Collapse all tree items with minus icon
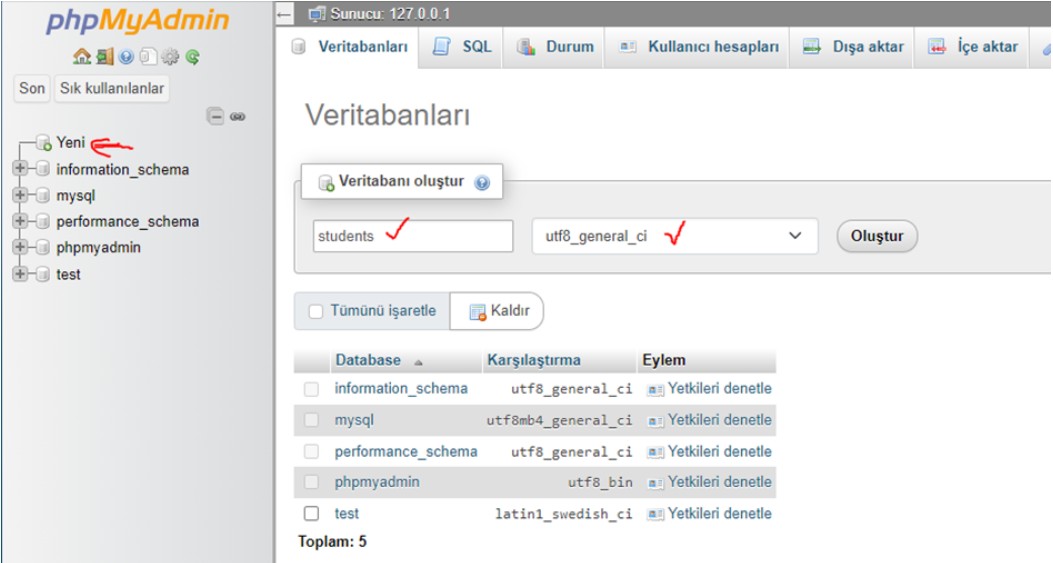Viewport: 1053px width, 563px height. click(x=215, y=116)
